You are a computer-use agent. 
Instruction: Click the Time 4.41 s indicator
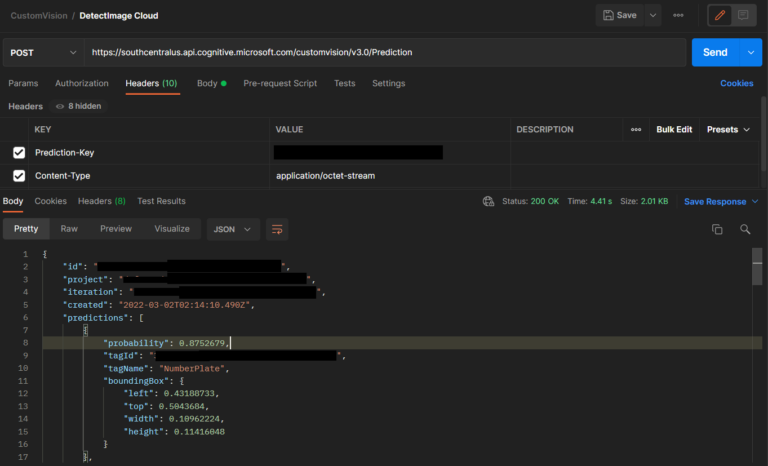tap(590, 201)
